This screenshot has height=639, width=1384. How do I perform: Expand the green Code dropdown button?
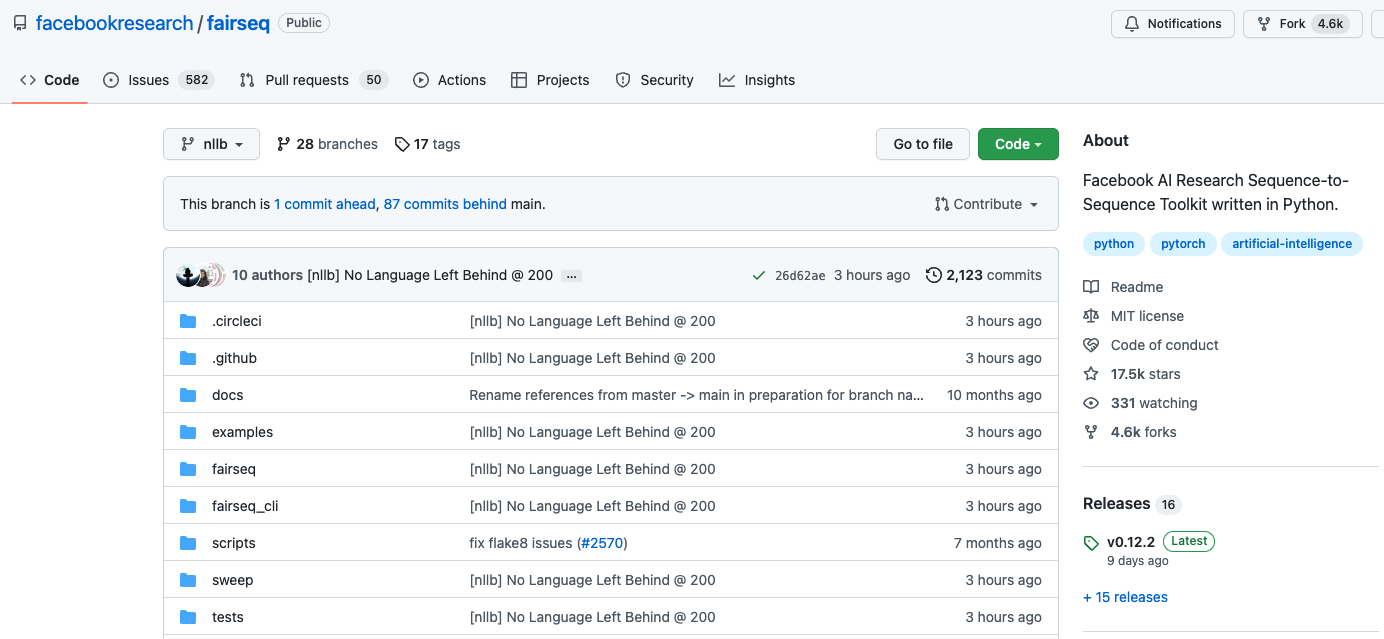click(1018, 144)
